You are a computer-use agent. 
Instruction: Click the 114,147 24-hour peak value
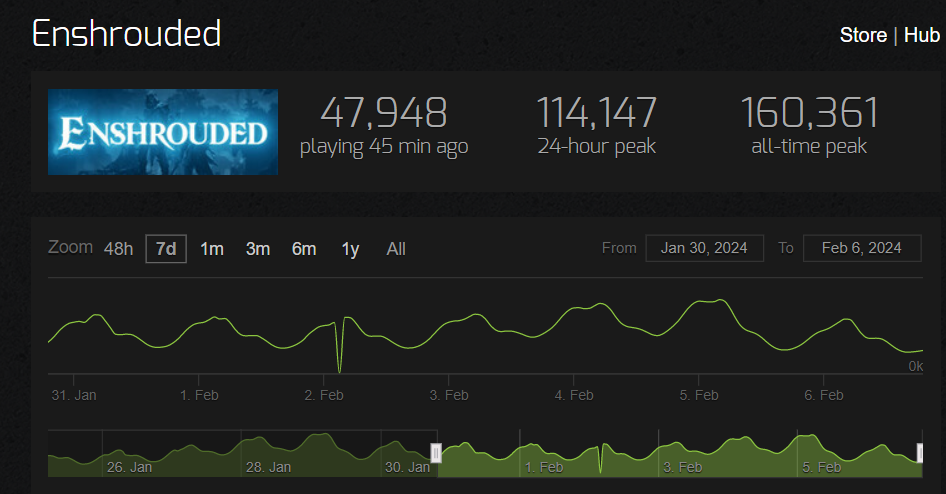[596, 113]
